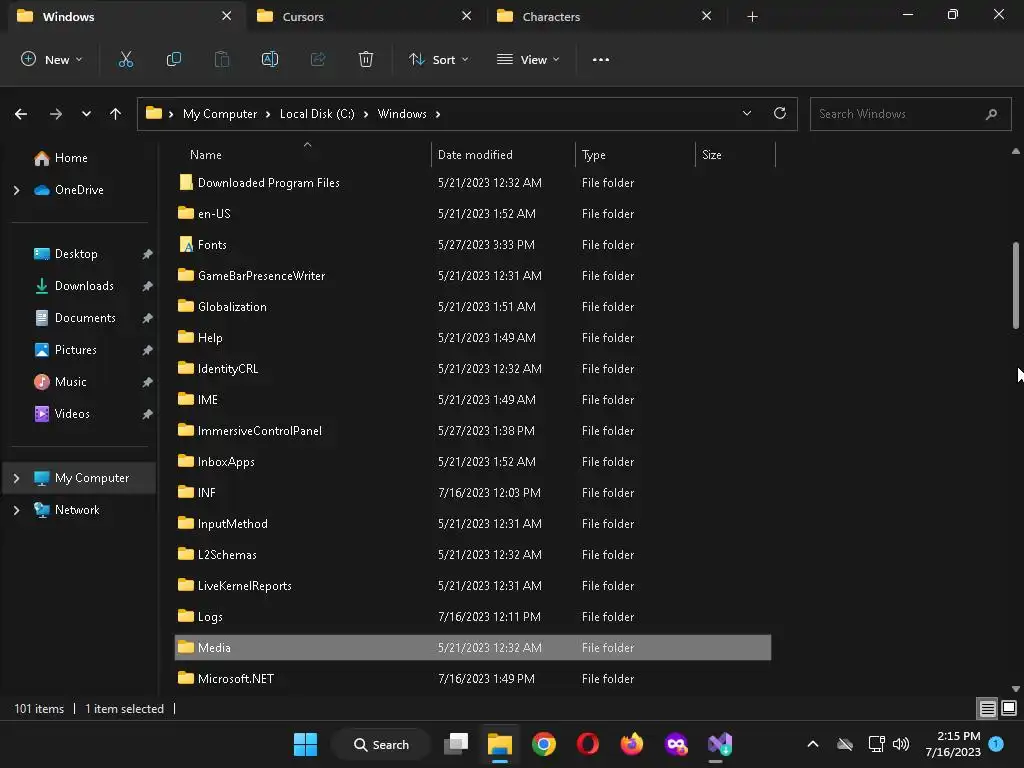The height and width of the screenshot is (768, 1024).
Task: Click My Computer breadcrumb in address bar
Action: click(x=220, y=114)
